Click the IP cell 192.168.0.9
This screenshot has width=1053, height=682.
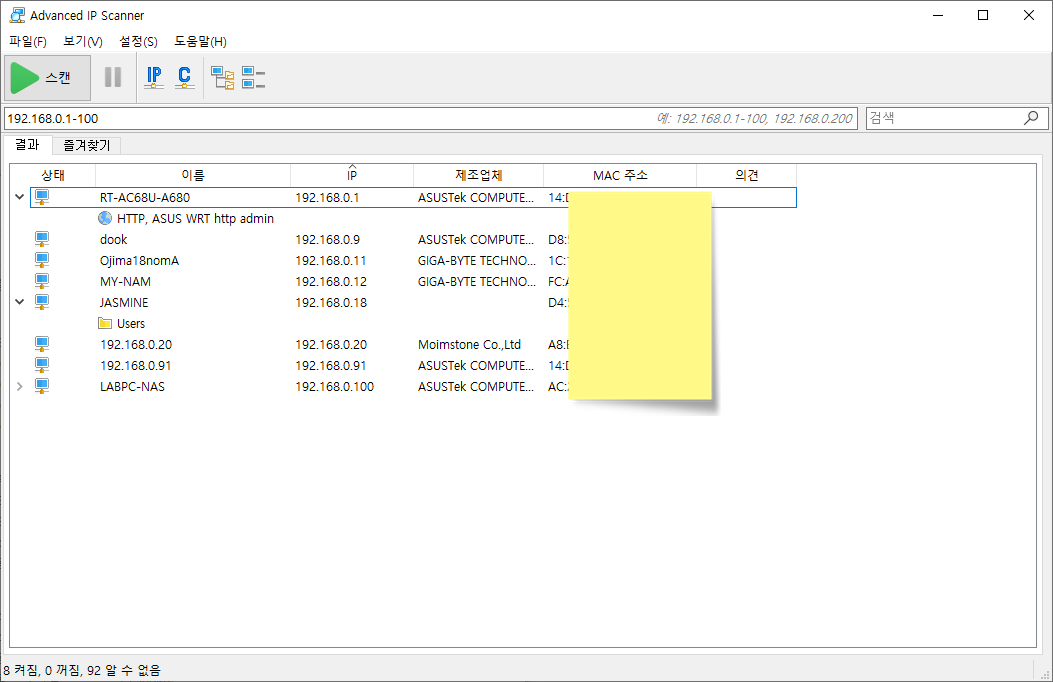pyautogui.click(x=327, y=240)
